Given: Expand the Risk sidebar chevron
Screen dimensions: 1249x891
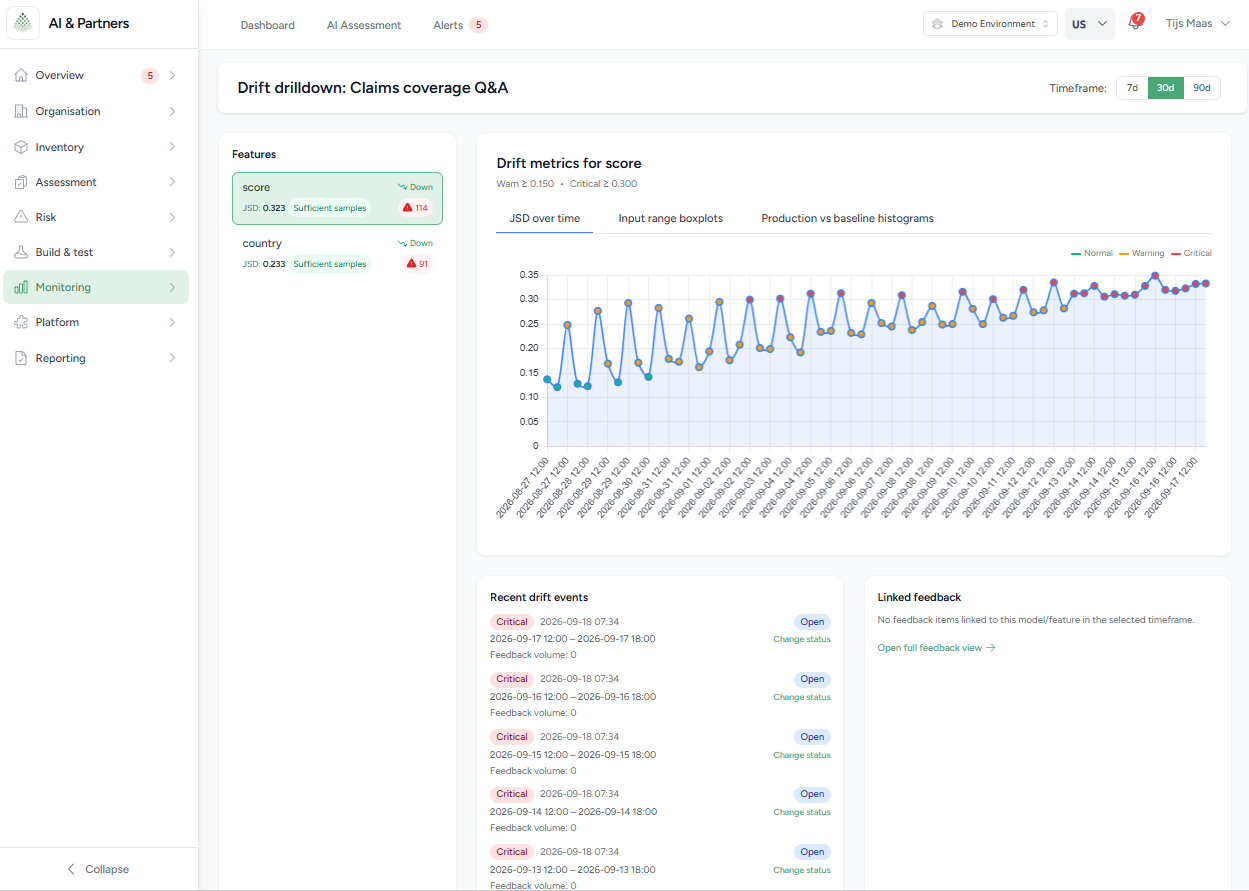Looking at the screenshot, I should coord(172,217).
